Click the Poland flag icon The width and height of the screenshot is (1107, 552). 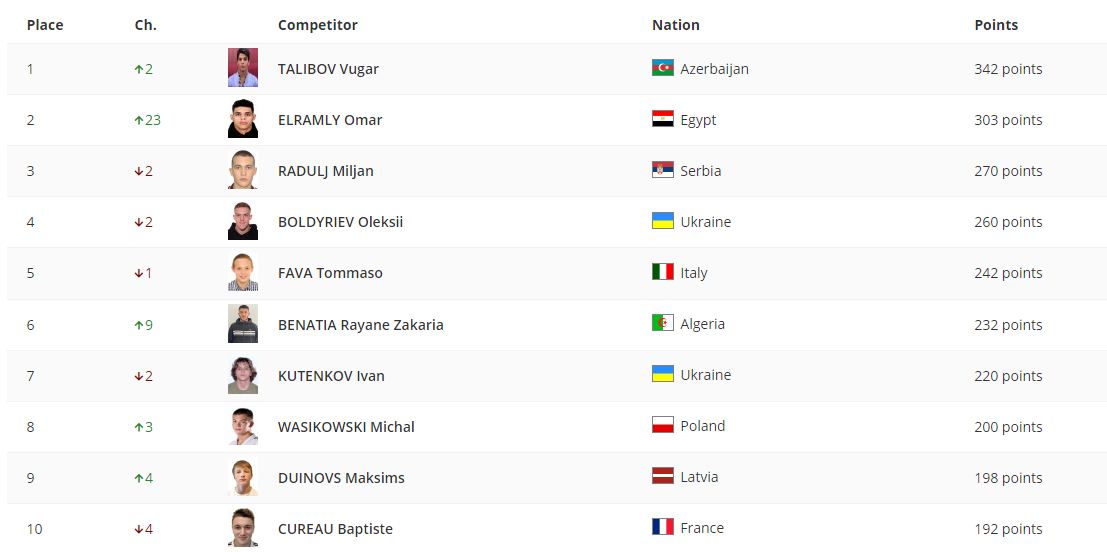point(662,425)
